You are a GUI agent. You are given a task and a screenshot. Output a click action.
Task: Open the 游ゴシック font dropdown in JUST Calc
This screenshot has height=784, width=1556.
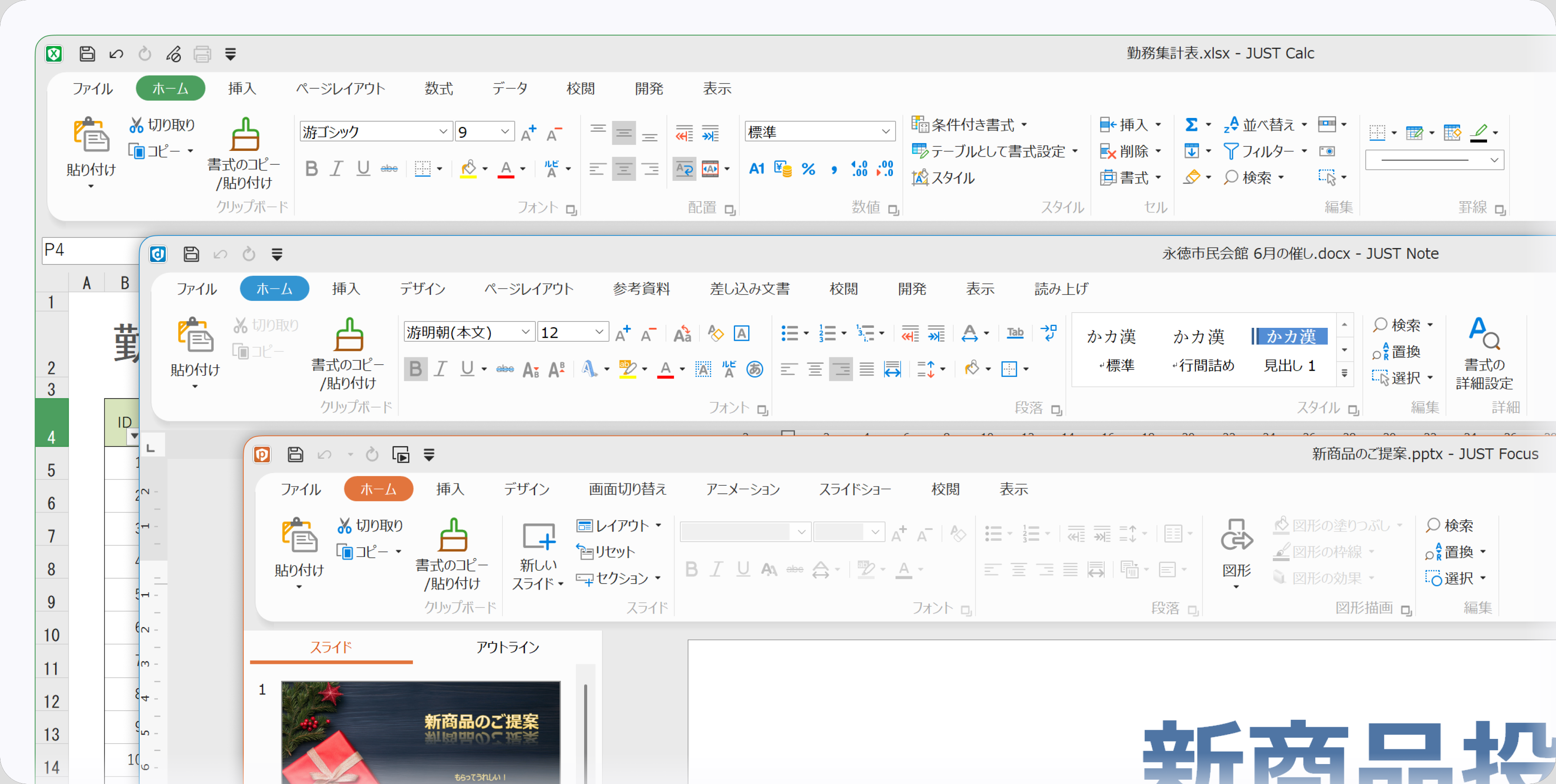point(443,132)
